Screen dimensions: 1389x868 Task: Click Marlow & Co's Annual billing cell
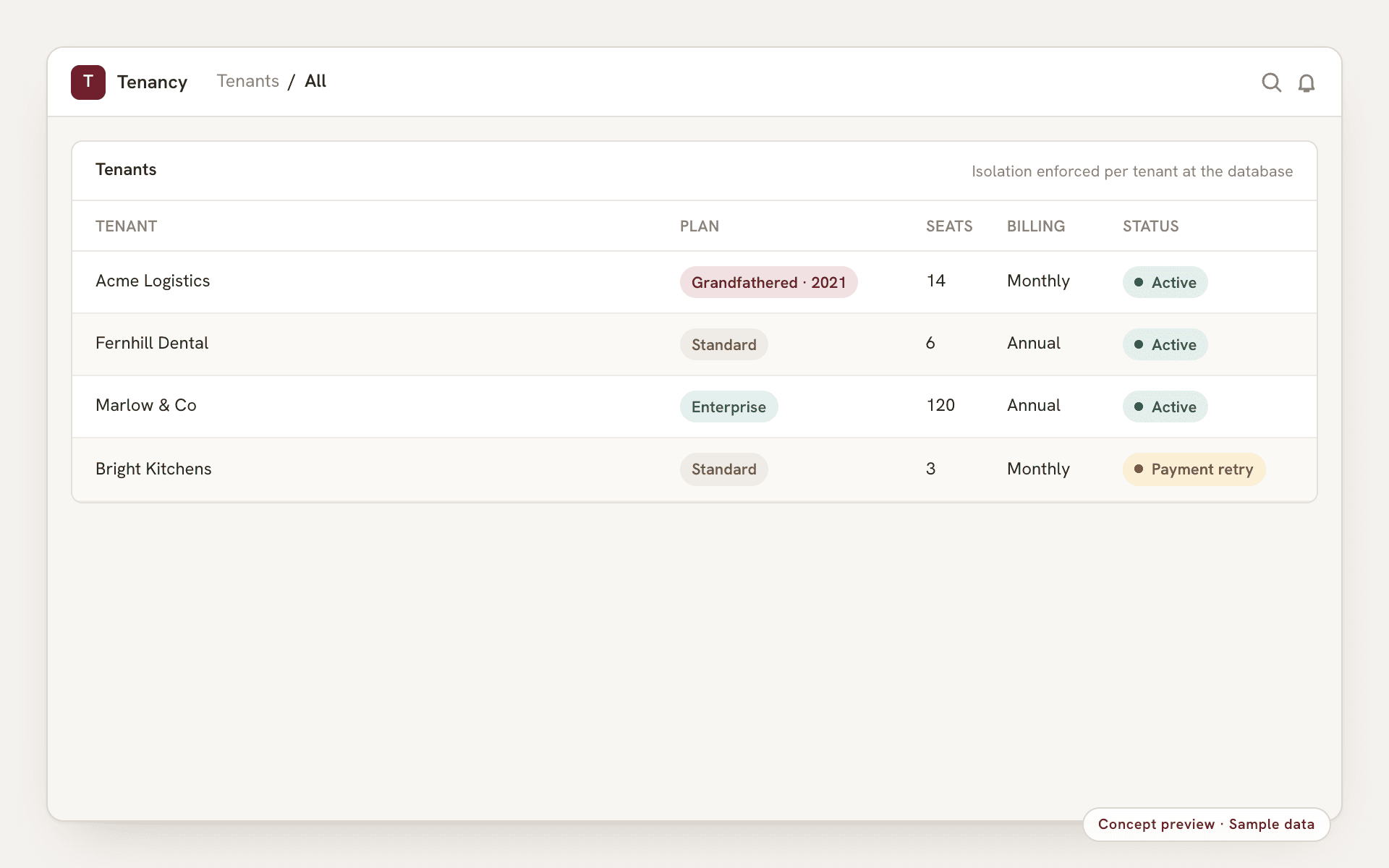1034,405
